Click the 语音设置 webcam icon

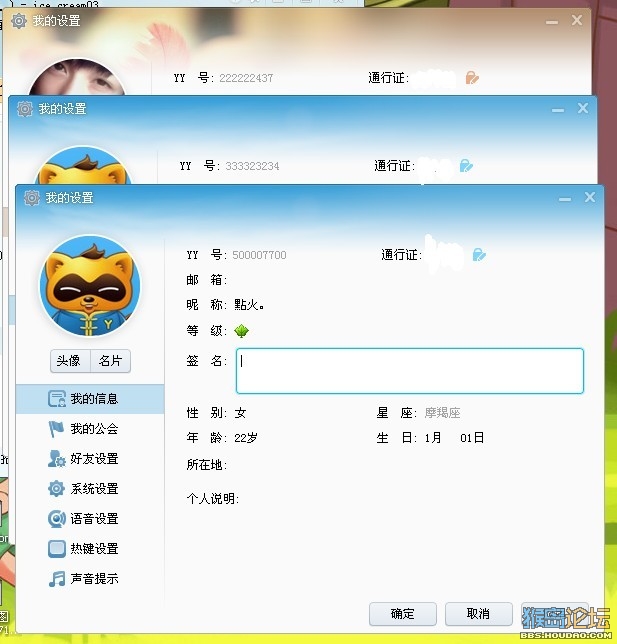(57, 519)
